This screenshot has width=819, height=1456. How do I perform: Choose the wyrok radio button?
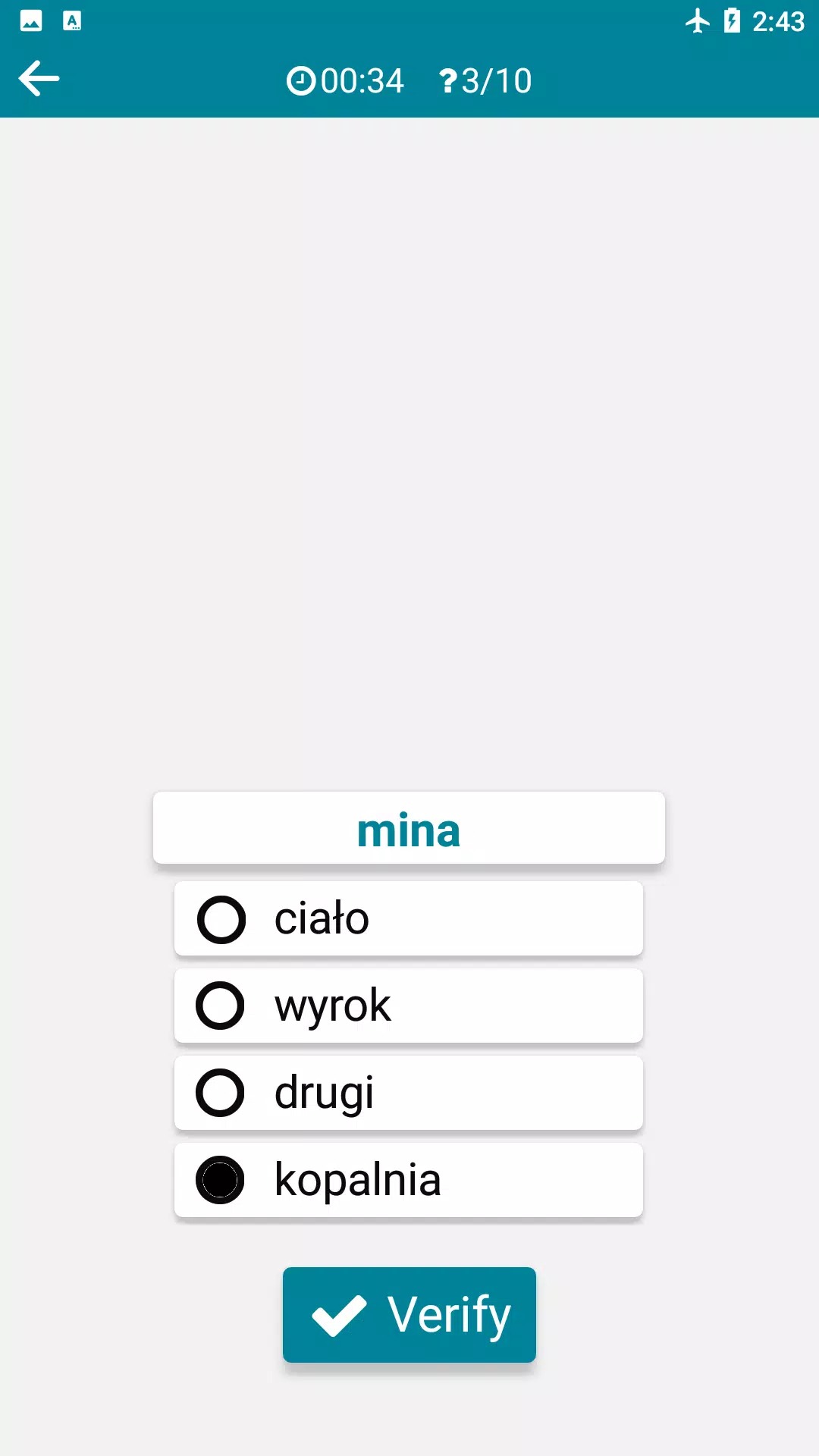220,1006
